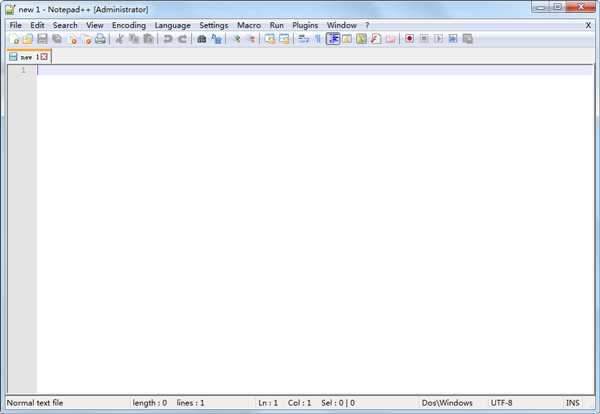
Task: Click "Normal text file" in the status bar
Action: point(35,403)
